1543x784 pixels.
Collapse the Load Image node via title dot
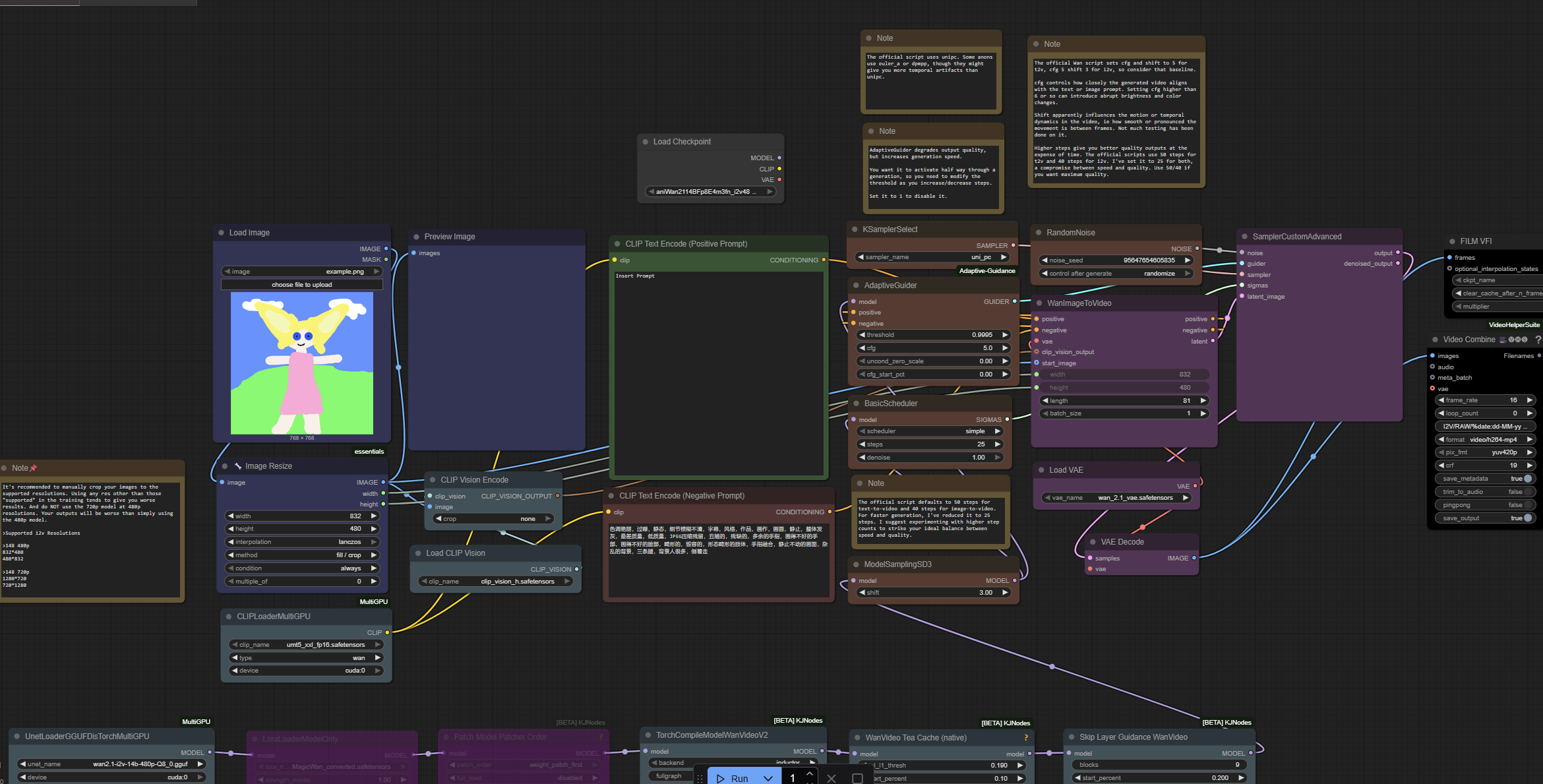point(221,233)
